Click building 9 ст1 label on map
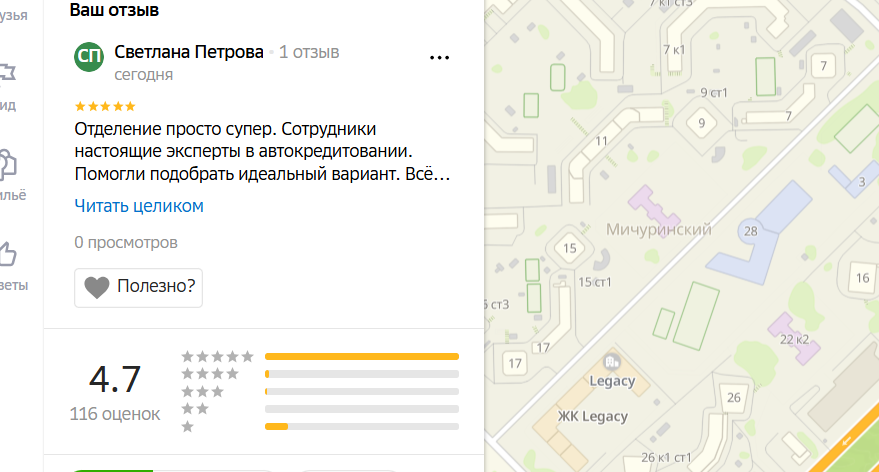This screenshot has width=879, height=472. pyautogui.click(x=714, y=92)
